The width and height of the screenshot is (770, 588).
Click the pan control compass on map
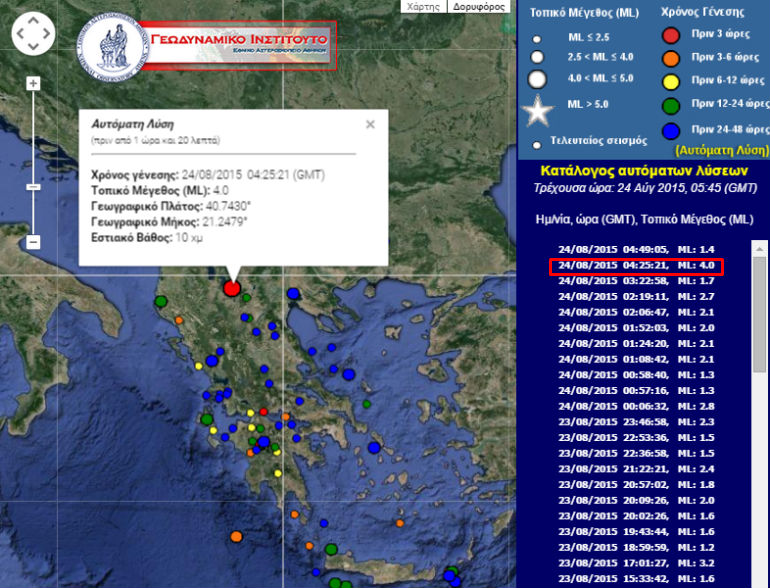pyautogui.click(x=33, y=35)
